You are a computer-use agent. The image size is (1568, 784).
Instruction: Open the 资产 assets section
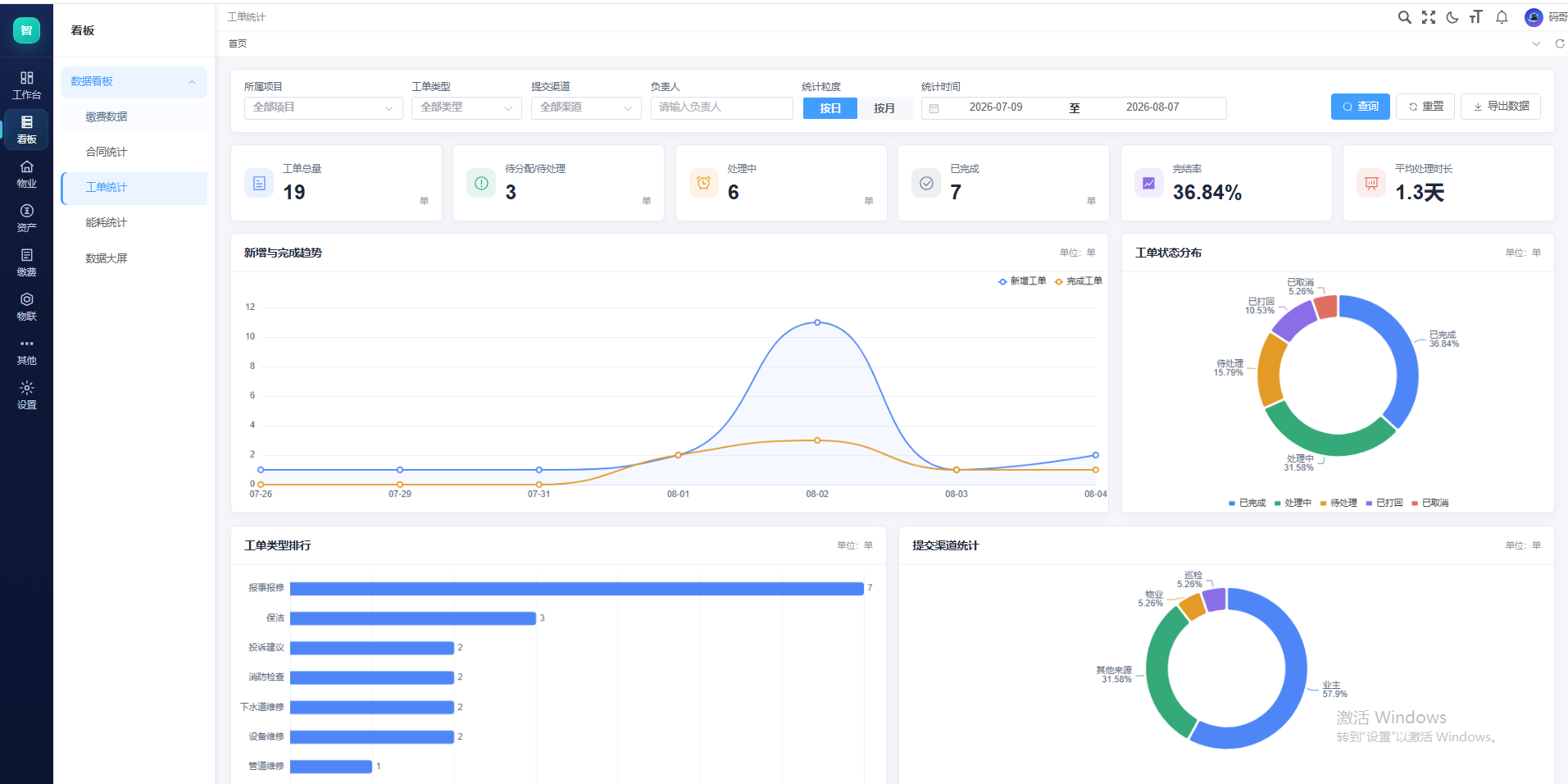(x=26, y=218)
